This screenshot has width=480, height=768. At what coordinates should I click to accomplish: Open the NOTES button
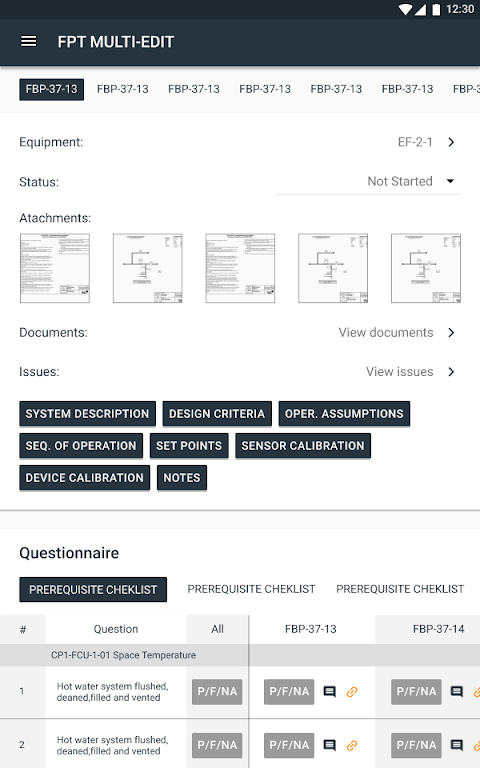pos(182,477)
